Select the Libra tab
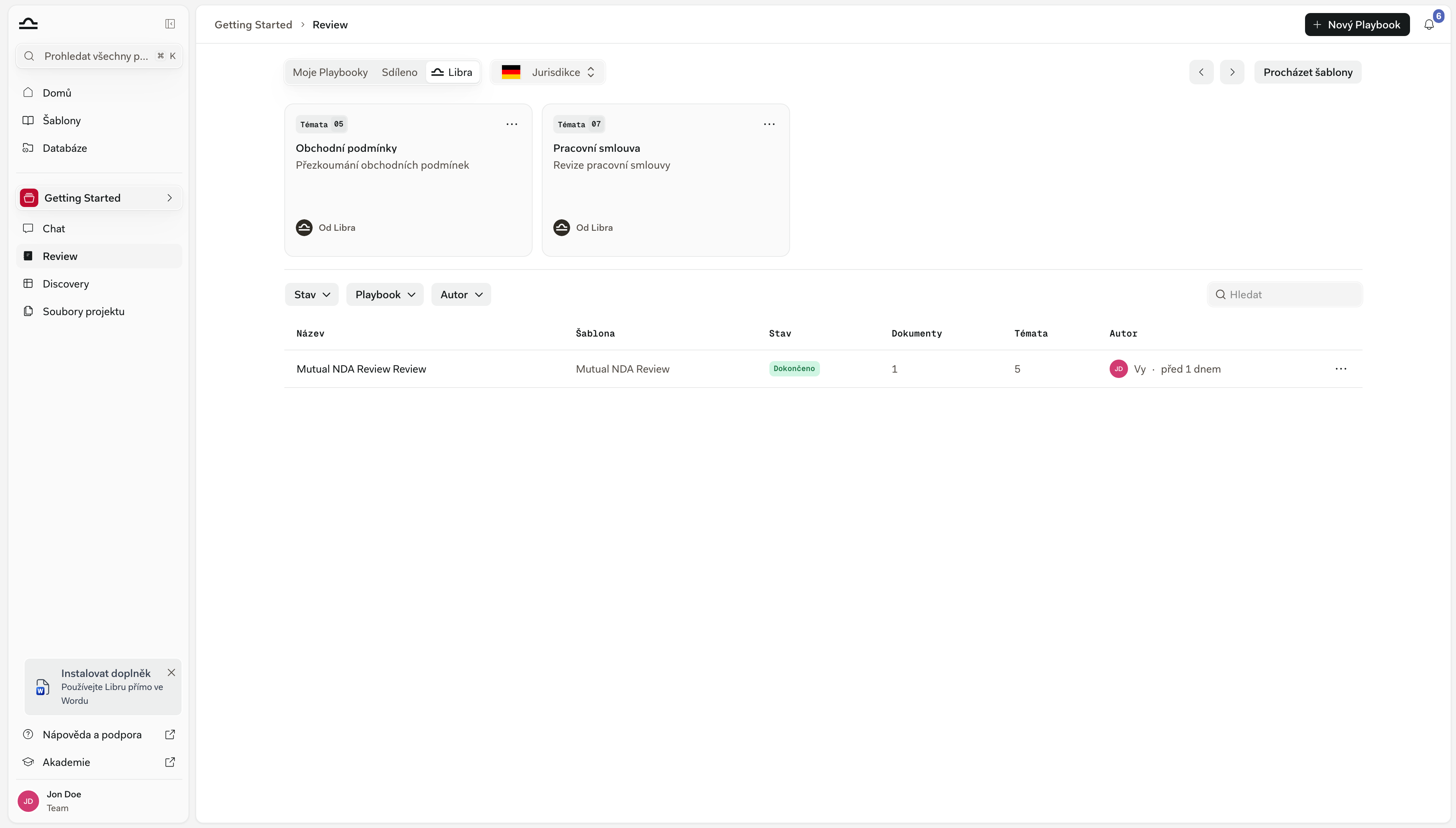This screenshot has height=828, width=1456. tap(453, 72)
